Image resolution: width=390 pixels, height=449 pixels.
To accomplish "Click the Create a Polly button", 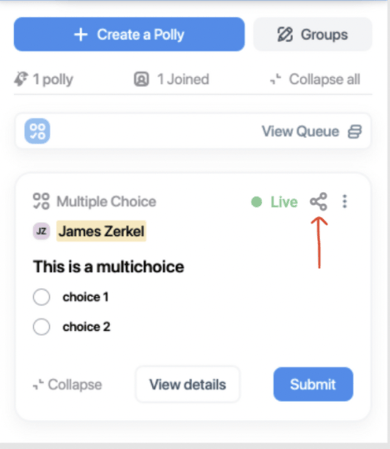I will (x=129, y=34).
